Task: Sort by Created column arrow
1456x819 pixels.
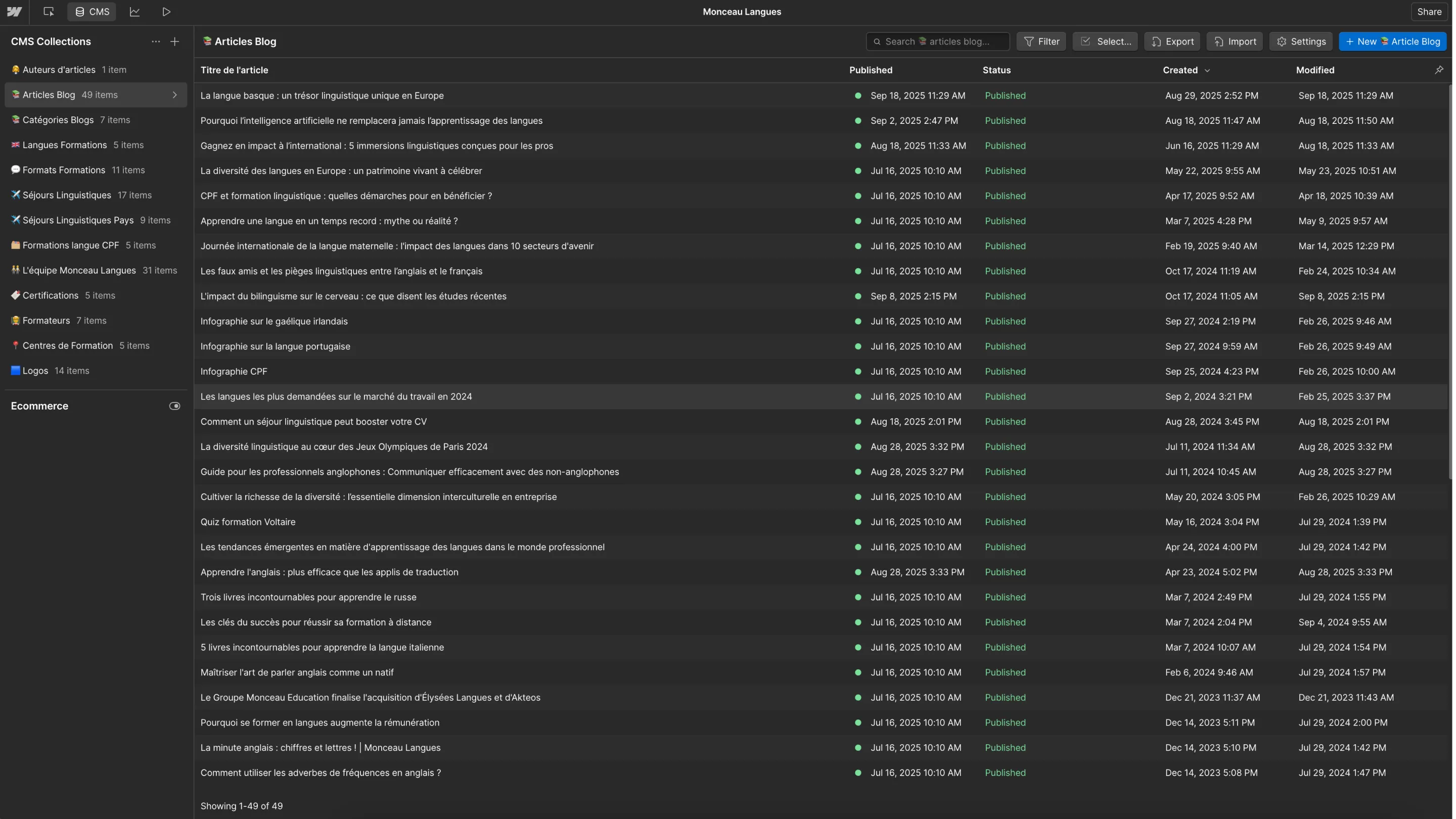Action: [x=1207, y=71]
